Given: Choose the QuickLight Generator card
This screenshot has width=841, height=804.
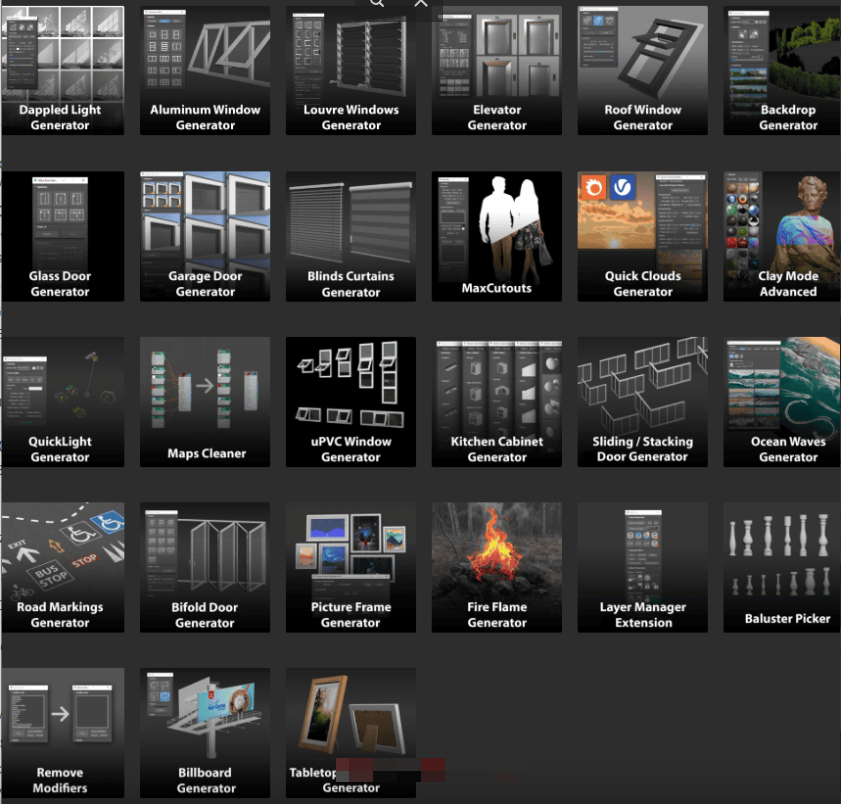Looking at the screenshot, I should (x=62, y=402).
